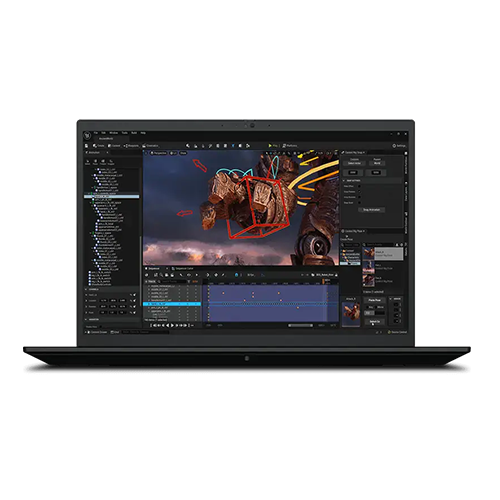Toggle the Snap Rotation checkbox

point(359,197)
